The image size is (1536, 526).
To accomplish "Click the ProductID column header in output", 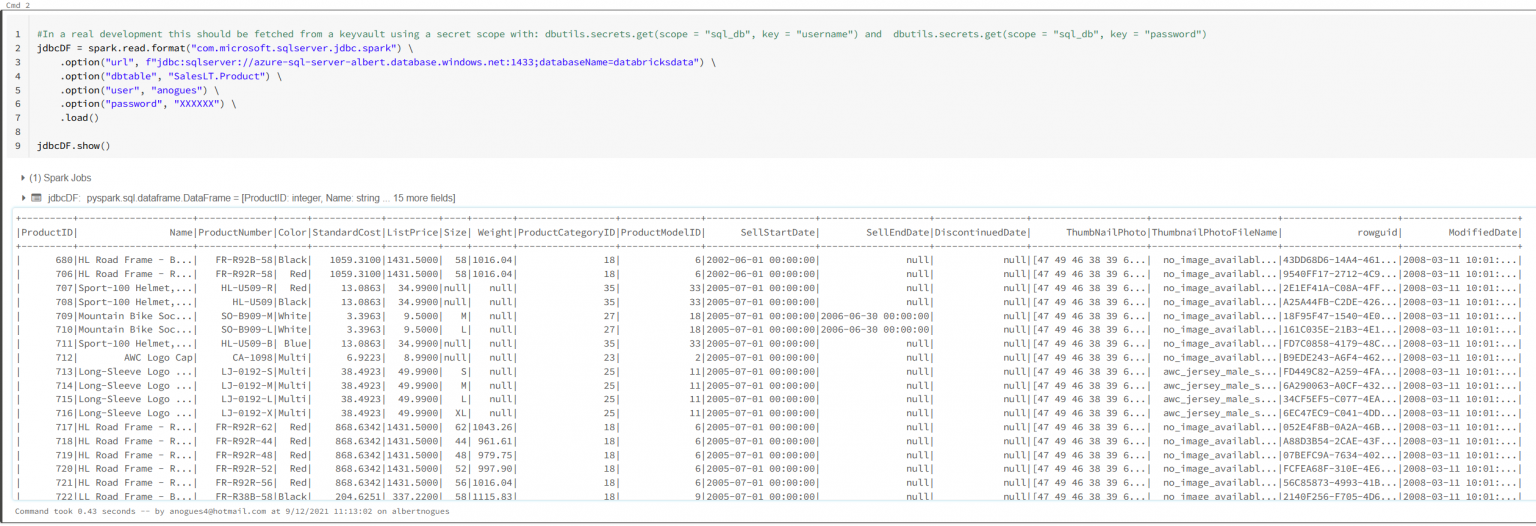I will 48,233.
